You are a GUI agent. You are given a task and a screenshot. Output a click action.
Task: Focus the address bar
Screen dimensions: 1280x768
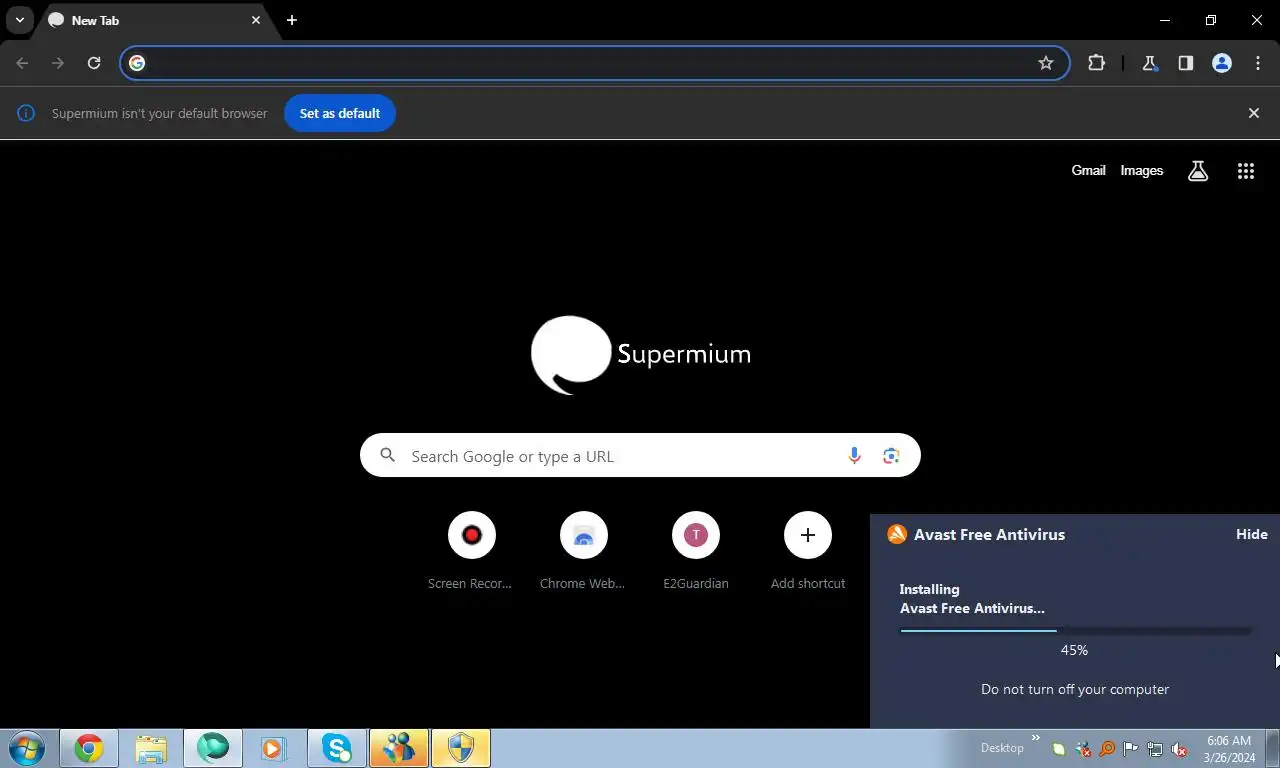(x=595, y=63)
